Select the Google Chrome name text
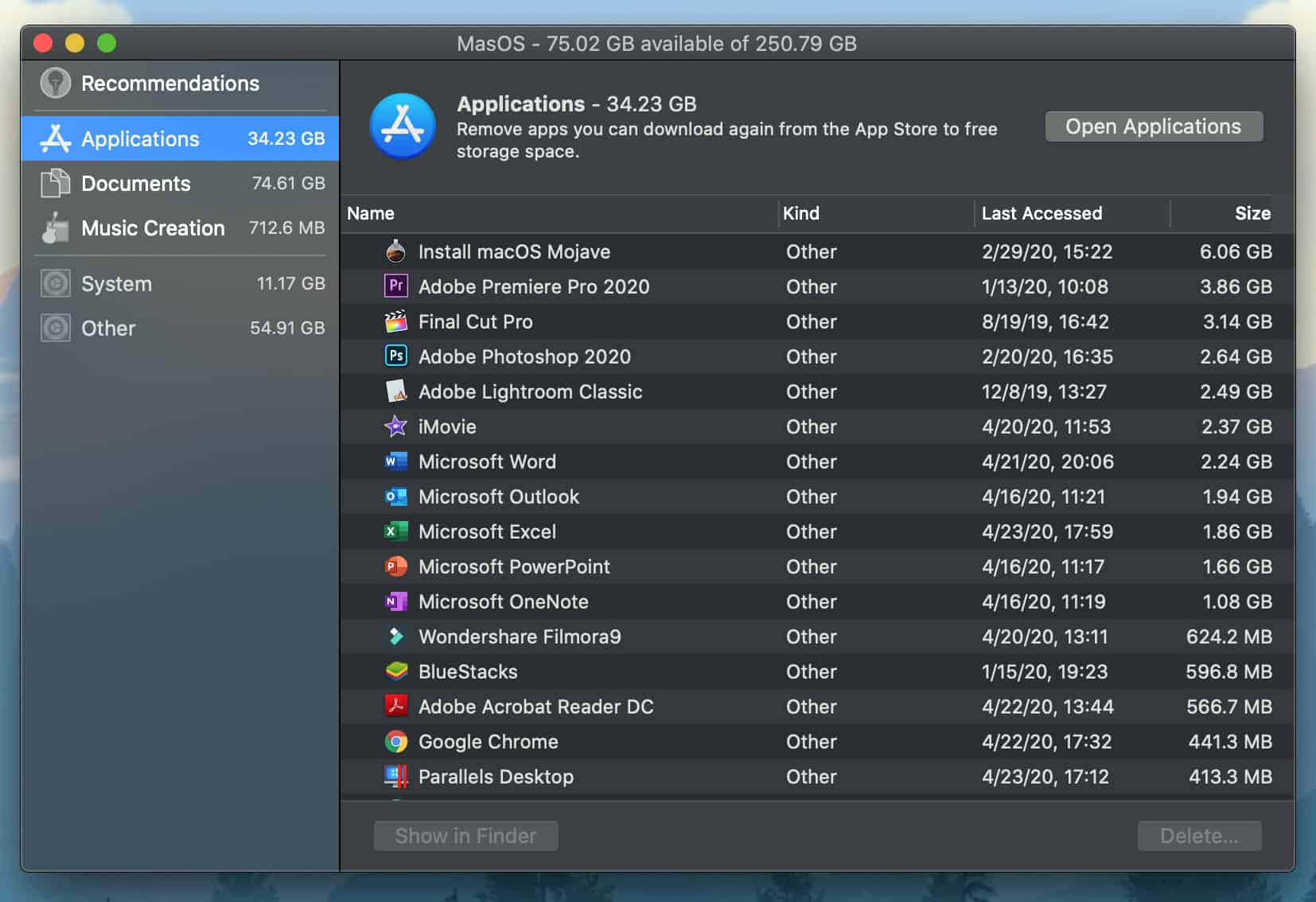Image resolution: width=1316 pixels, height=902 pixels. [489, 741]
